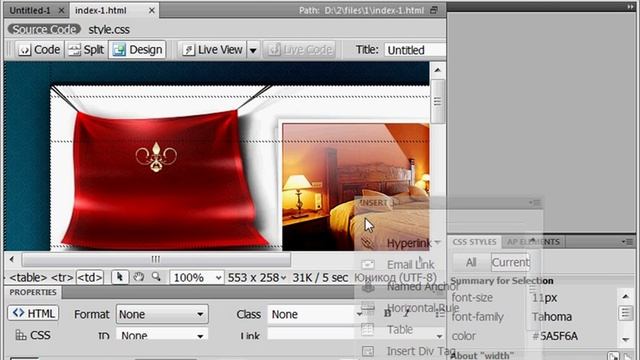Click the CSS summary scrollbar thumb
The image size is (640, 360).
click(x=626, y=313)
